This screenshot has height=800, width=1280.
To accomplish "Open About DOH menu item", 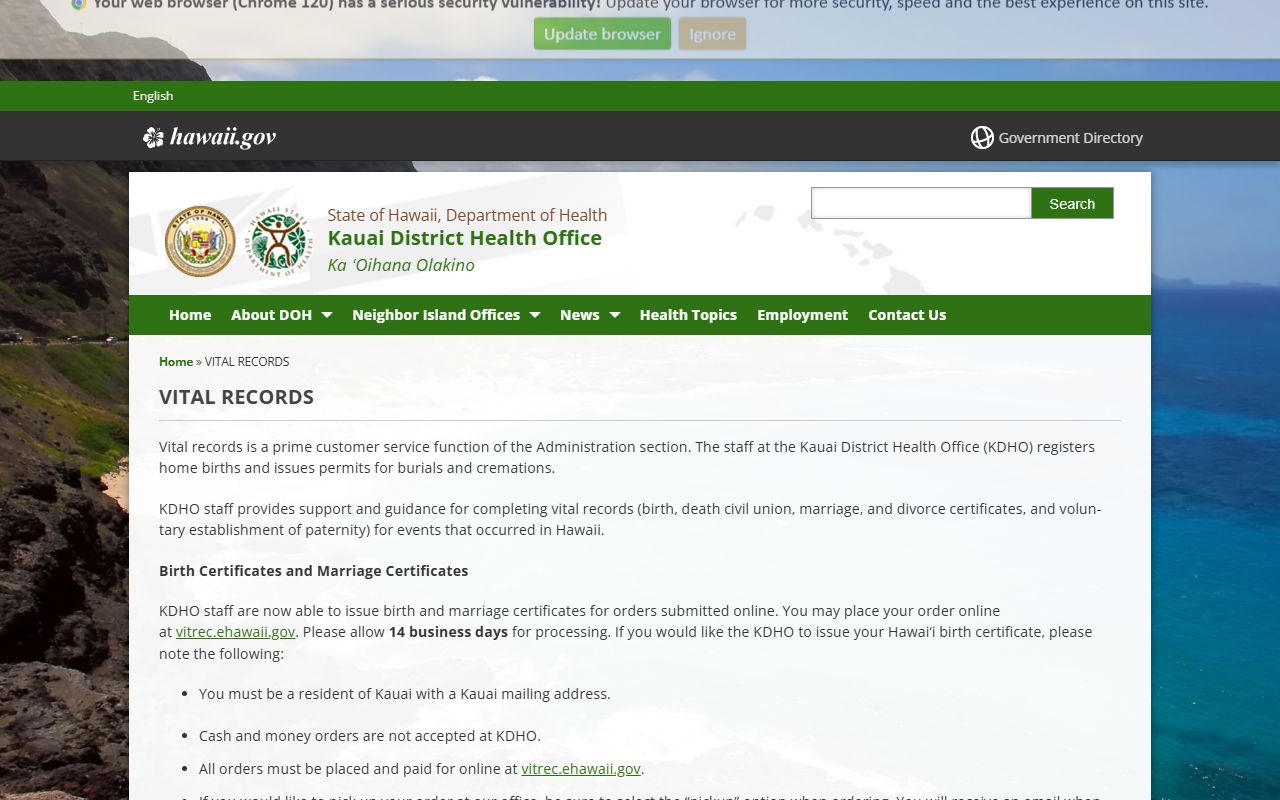I will tap(272, 315).
